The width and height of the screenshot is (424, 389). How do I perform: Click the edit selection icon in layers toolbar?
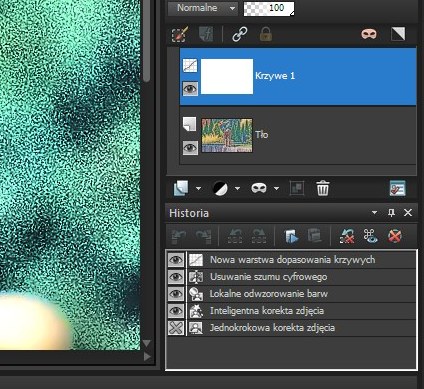tap(180, 34)
